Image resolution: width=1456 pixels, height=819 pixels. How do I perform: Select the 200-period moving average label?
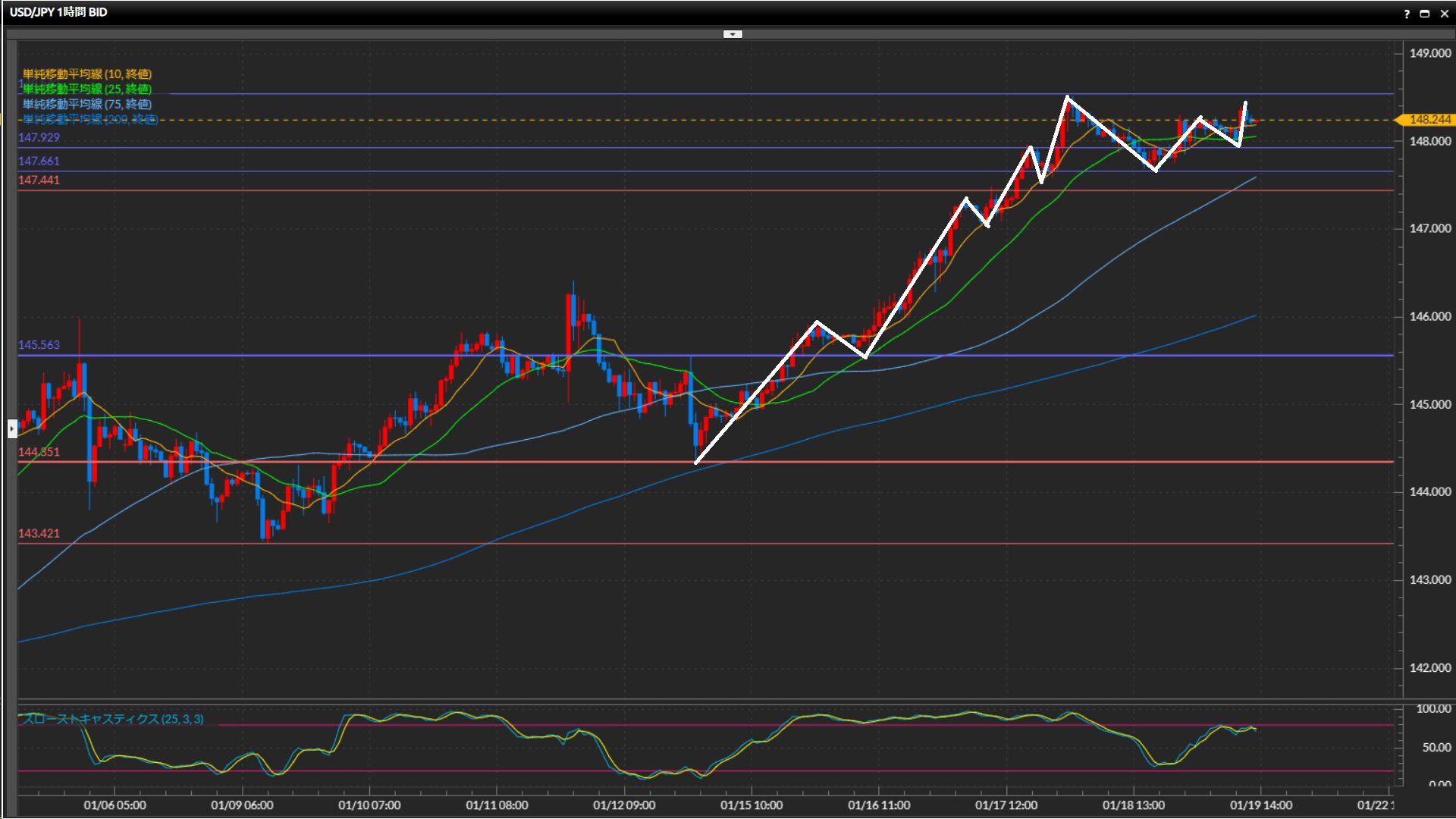coord(89,119)
